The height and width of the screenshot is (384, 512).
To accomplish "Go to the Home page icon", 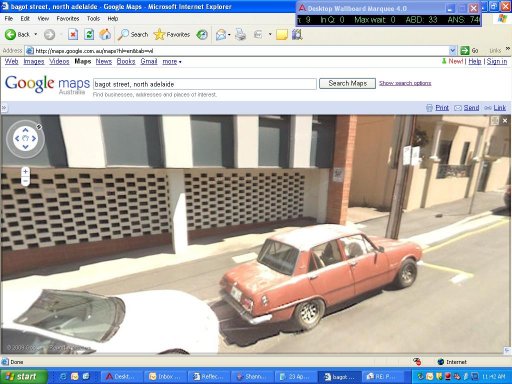I will [x=105, y=34].
